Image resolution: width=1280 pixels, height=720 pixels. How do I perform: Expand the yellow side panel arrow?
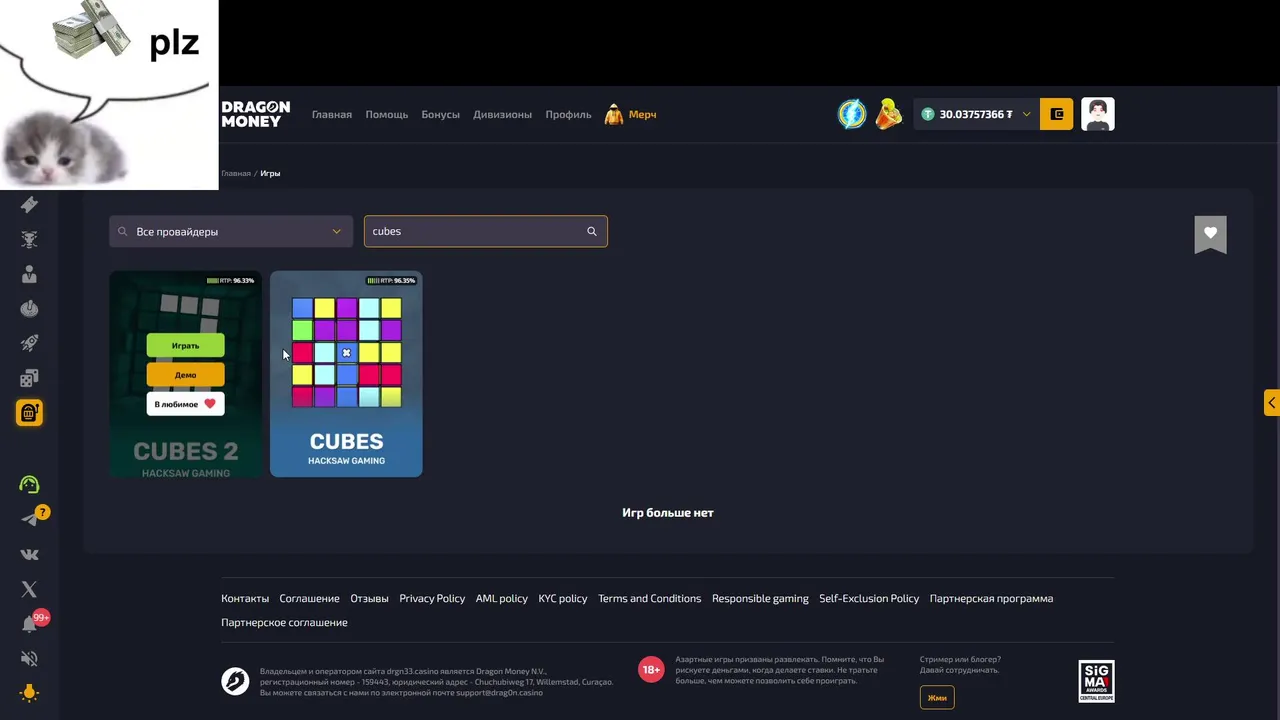pos(1272,402)
